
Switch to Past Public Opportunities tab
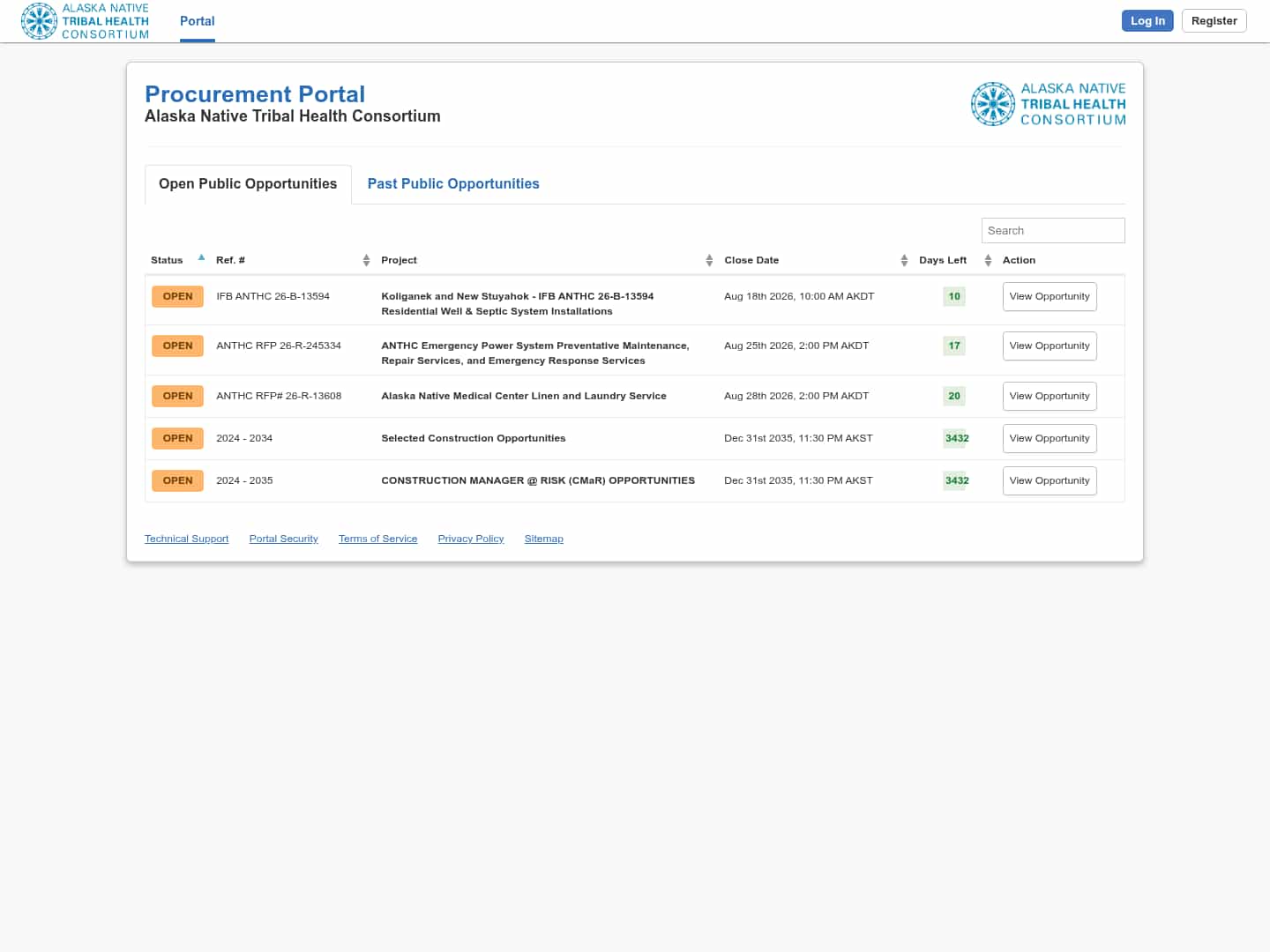pos(453,184)
